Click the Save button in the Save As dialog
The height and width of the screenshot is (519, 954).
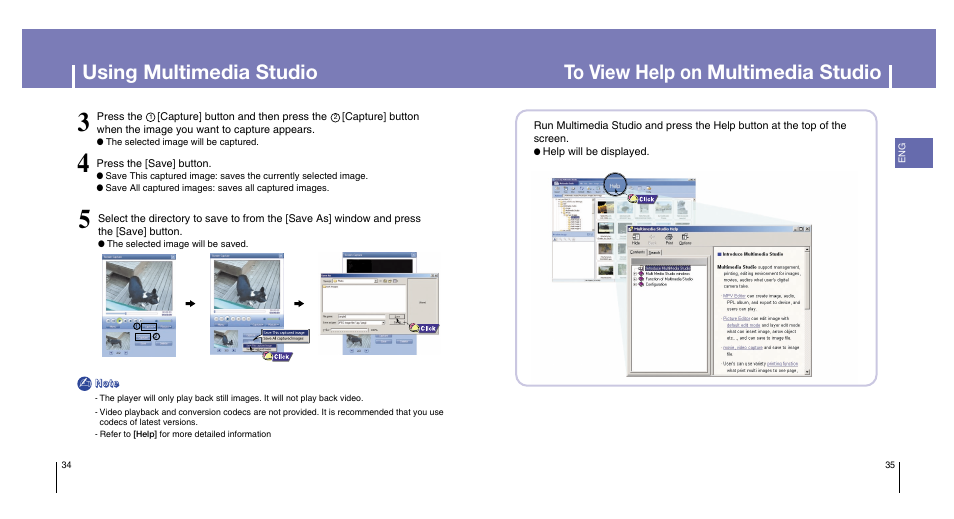click(397, 316)
